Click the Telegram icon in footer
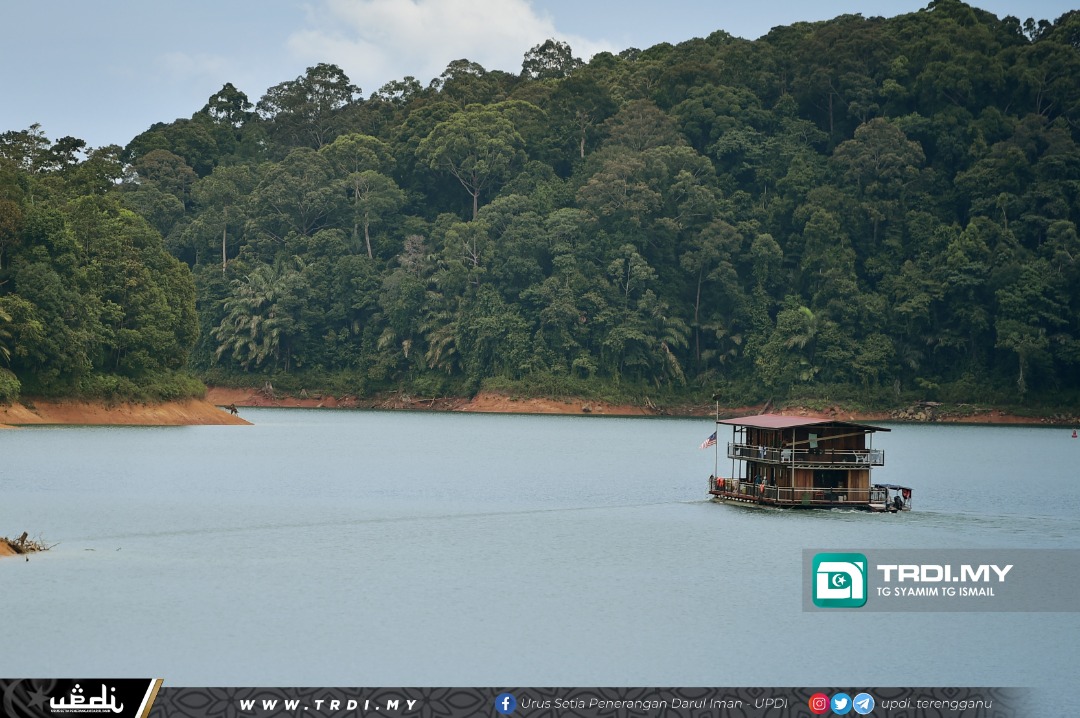Image resolution: width=1080 pixels, height=718 pixels. (x=863, y=703)
